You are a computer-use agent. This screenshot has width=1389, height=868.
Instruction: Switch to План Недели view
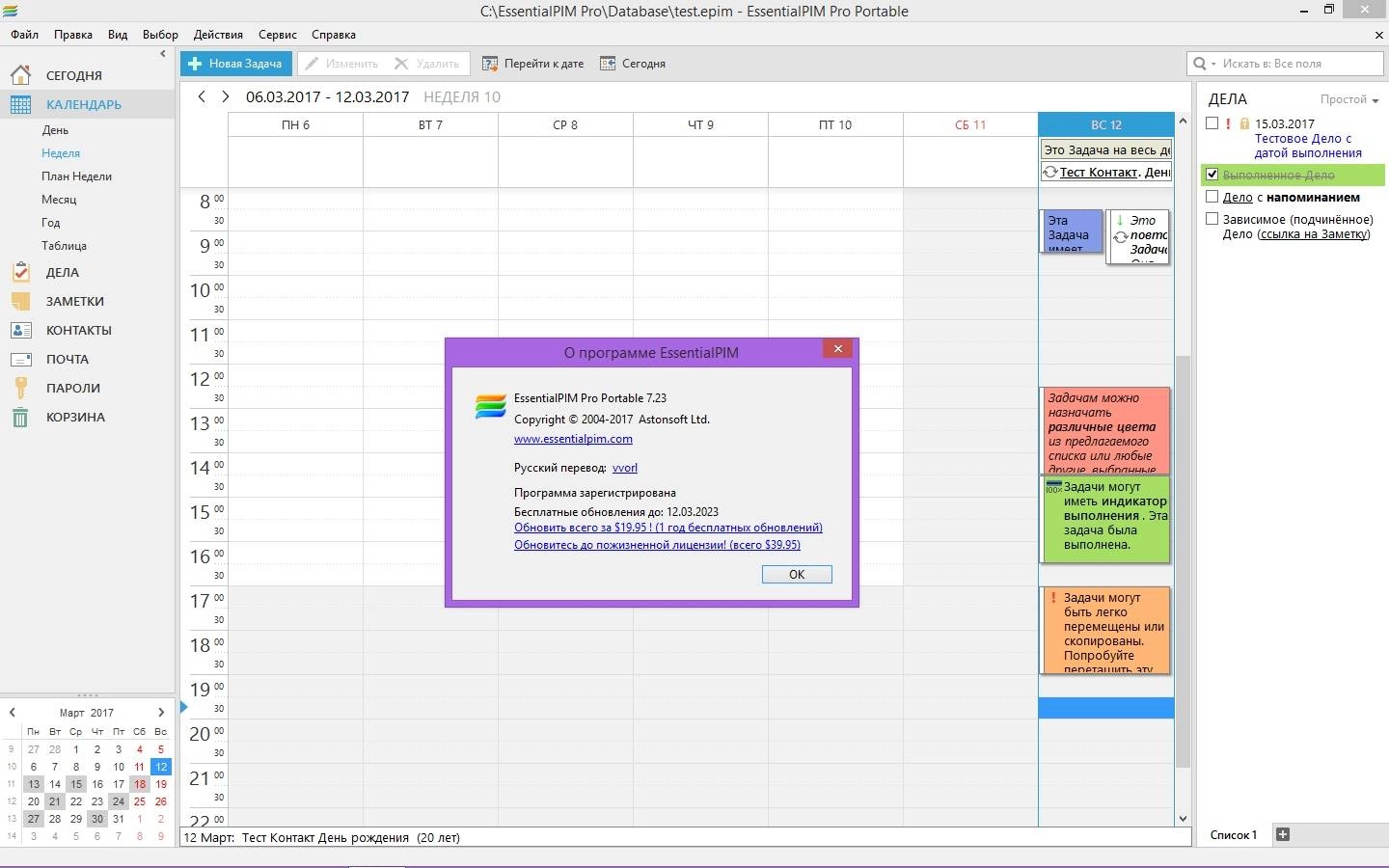(x=76, y=176)
